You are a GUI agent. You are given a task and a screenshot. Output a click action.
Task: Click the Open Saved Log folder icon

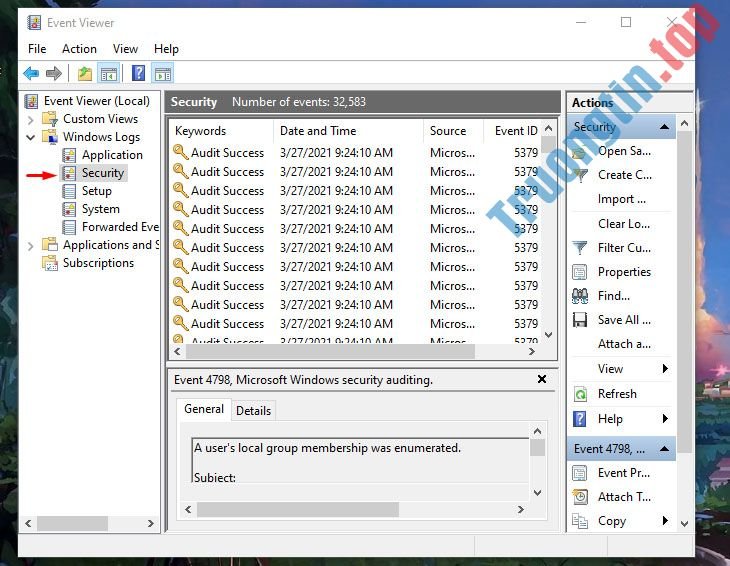(580, 152)
